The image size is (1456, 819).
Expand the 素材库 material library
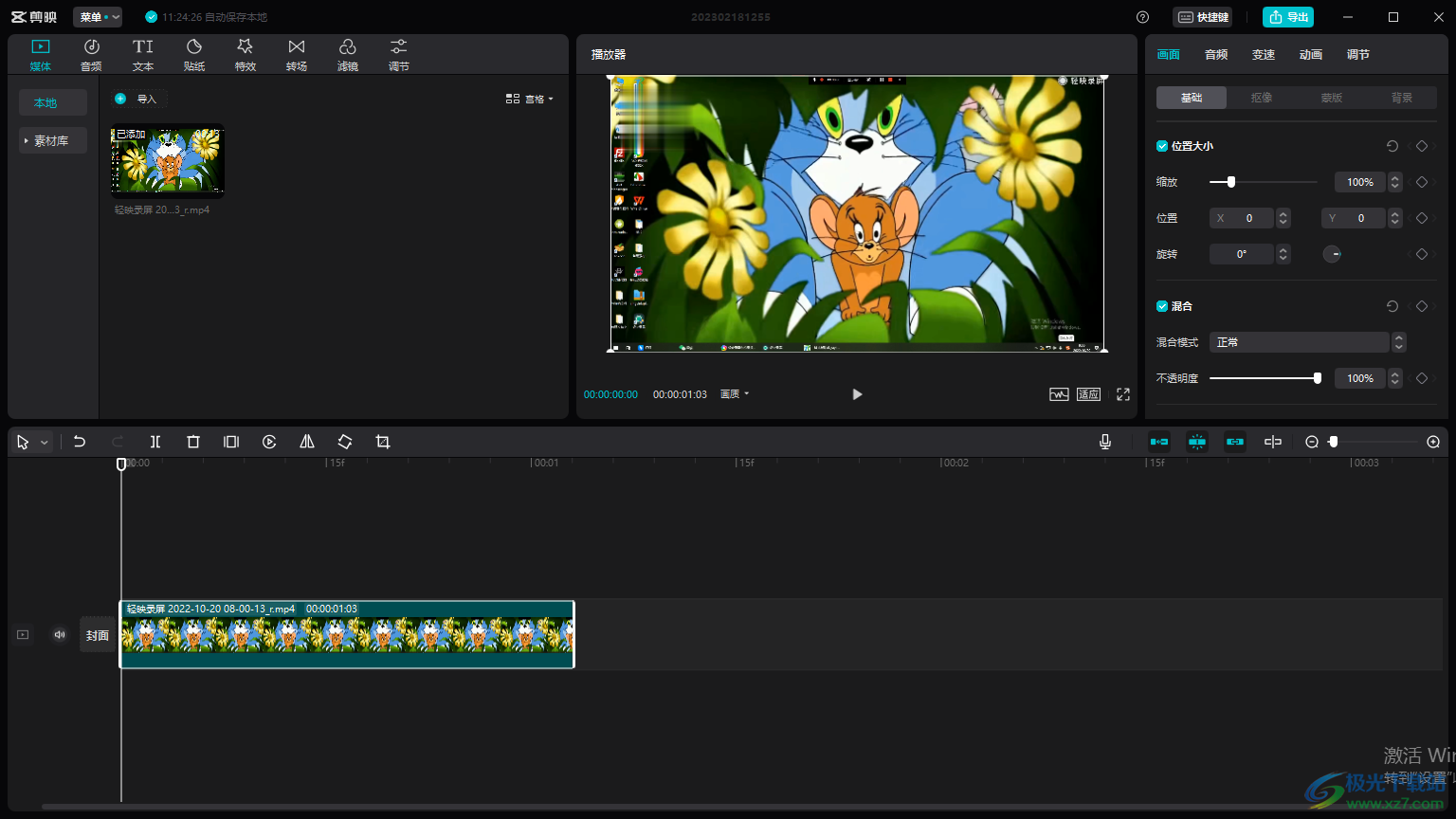(53, 140)
